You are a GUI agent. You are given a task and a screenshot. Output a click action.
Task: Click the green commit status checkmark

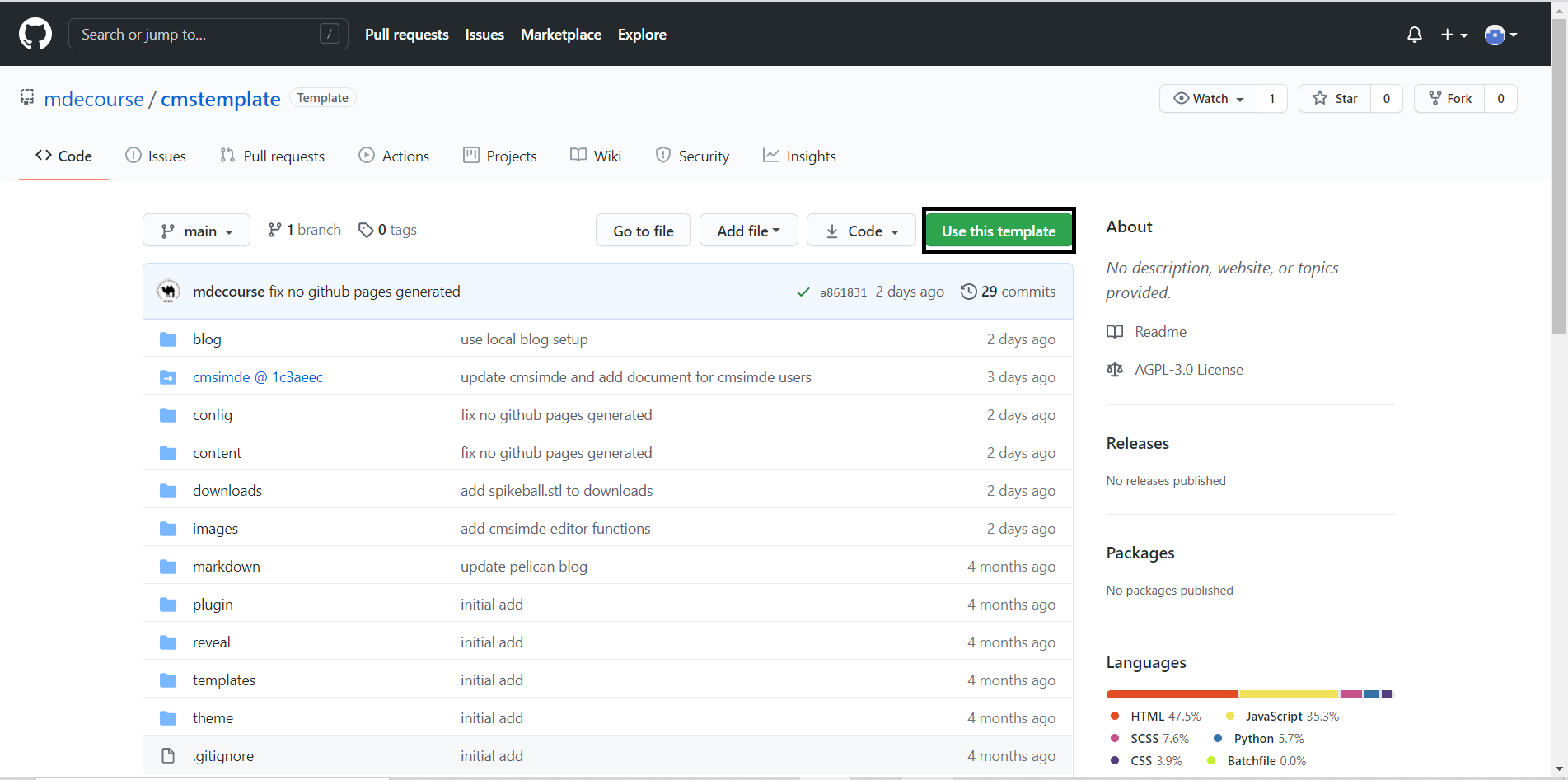coord(803,292)
